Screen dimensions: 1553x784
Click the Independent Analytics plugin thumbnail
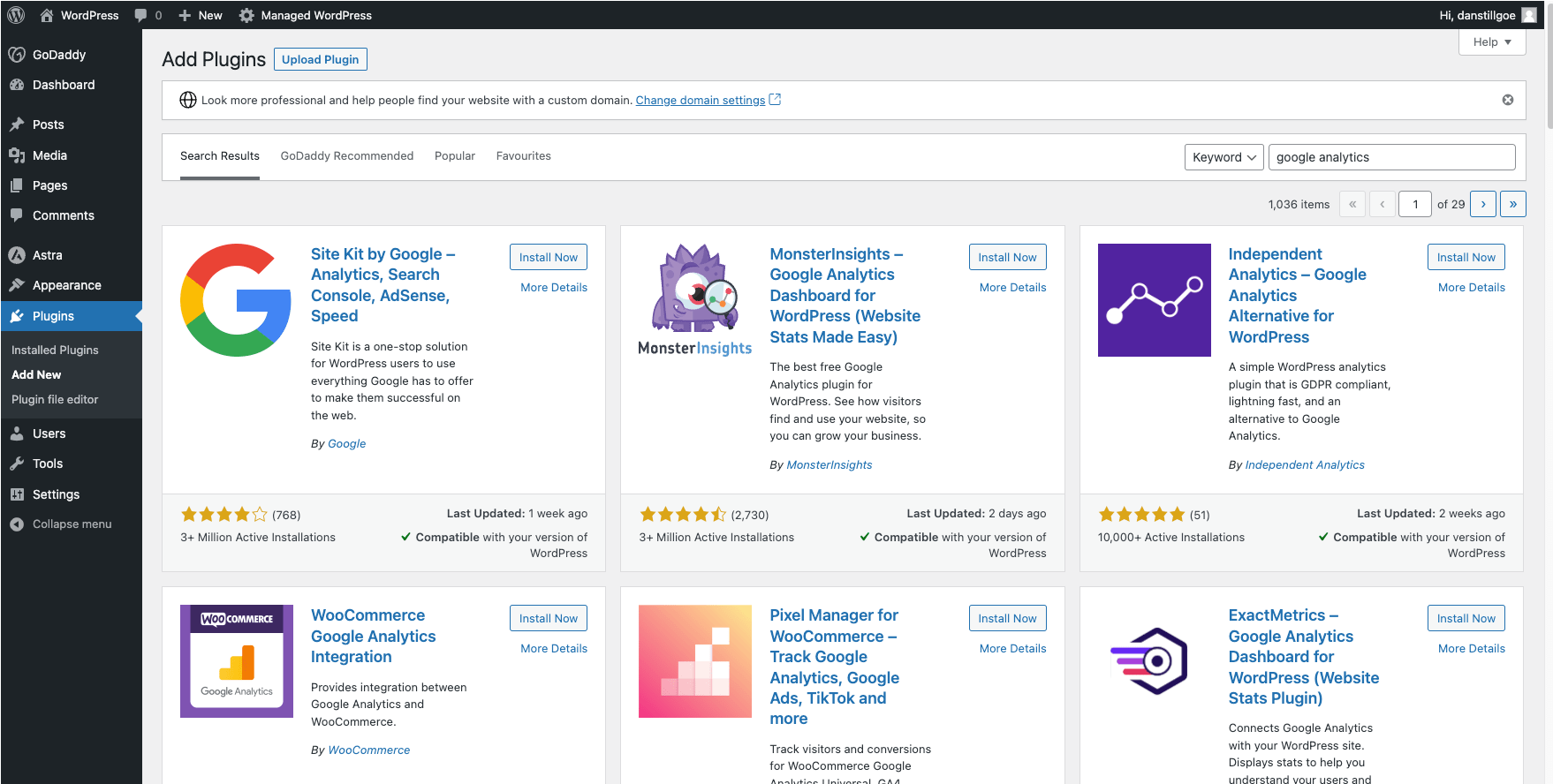click(1154, 300)
